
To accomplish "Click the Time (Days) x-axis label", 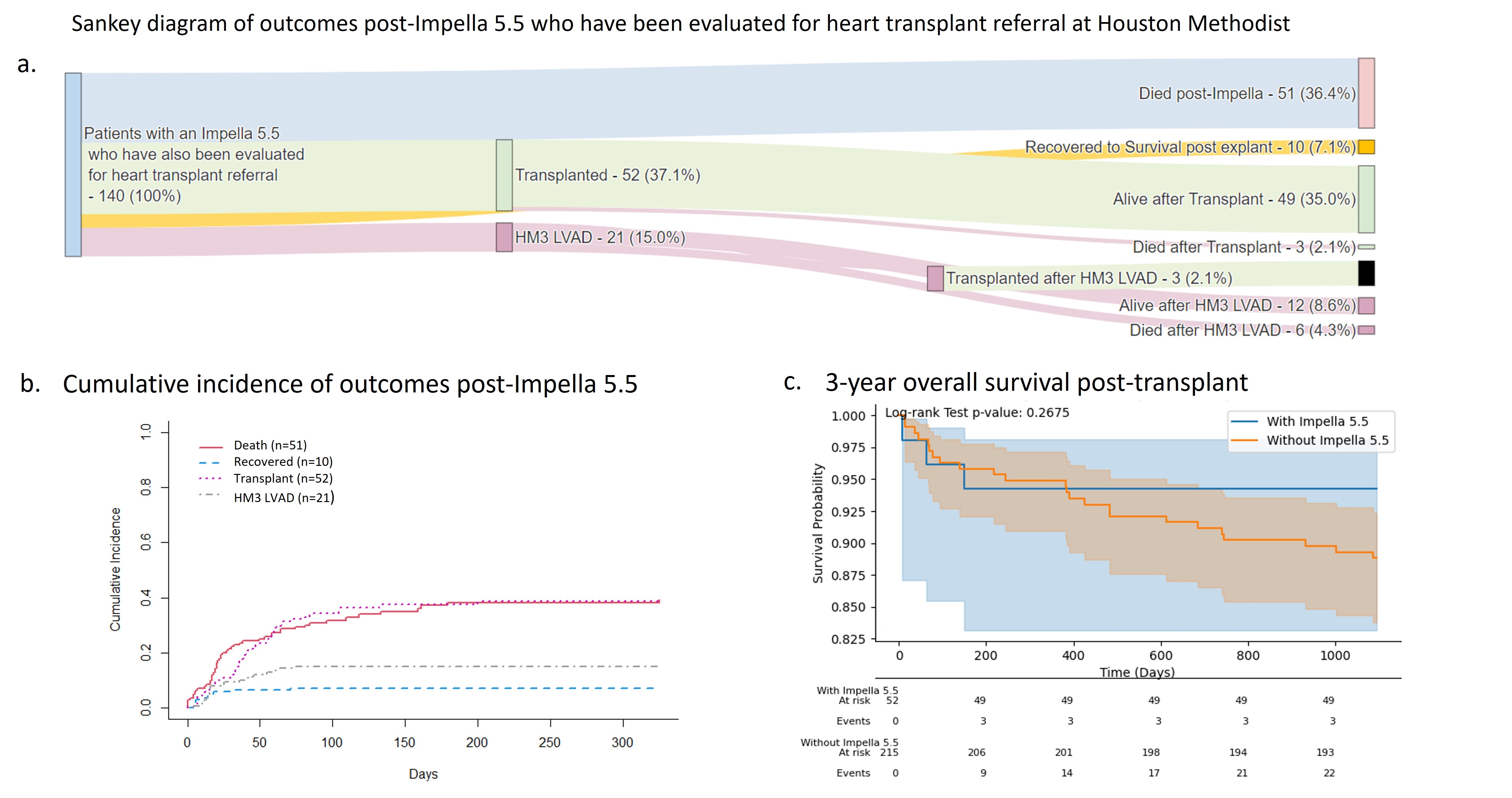I will [1137, 672].
